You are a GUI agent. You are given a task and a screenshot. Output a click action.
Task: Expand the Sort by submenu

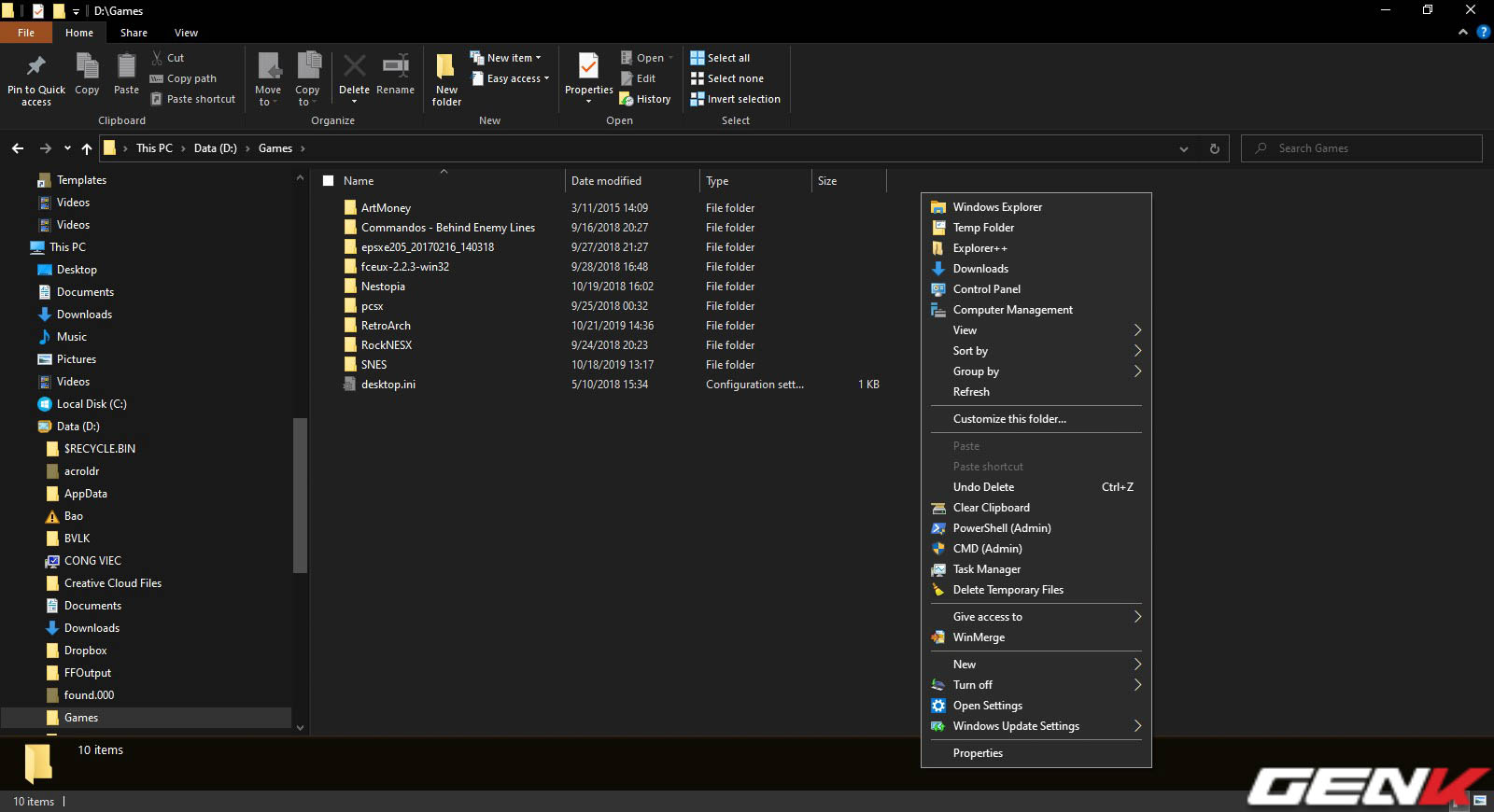pos(1036,351)
